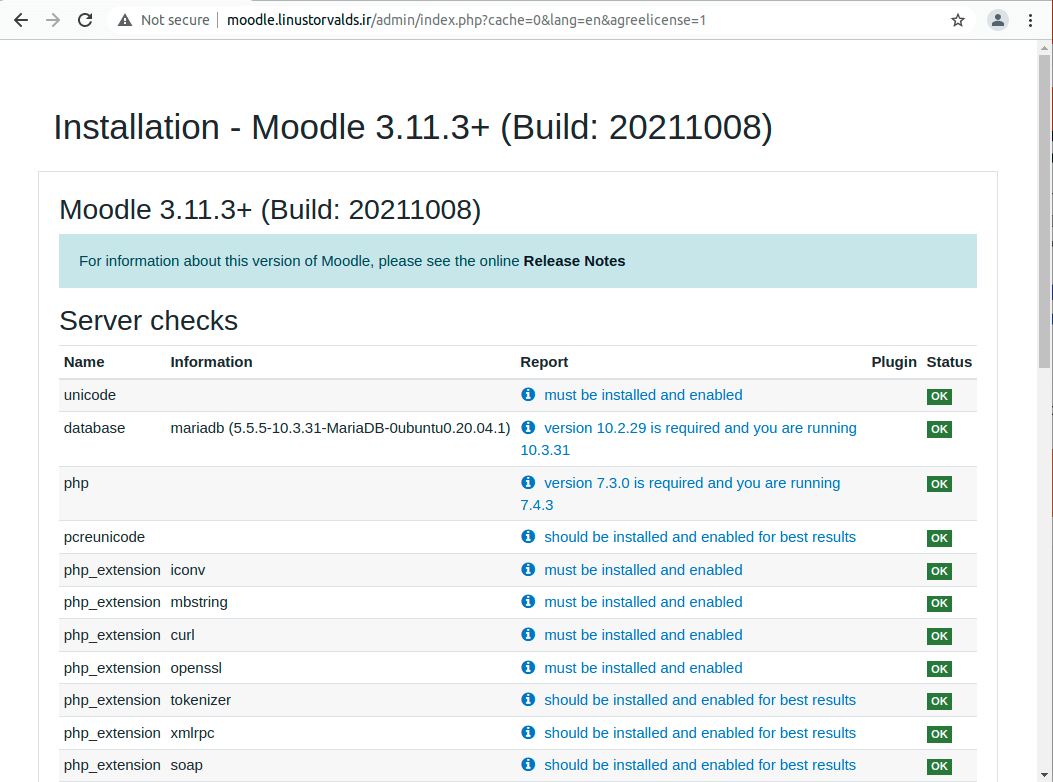
Task: Go forward with the browser arrow
Action: click(53, 20)
